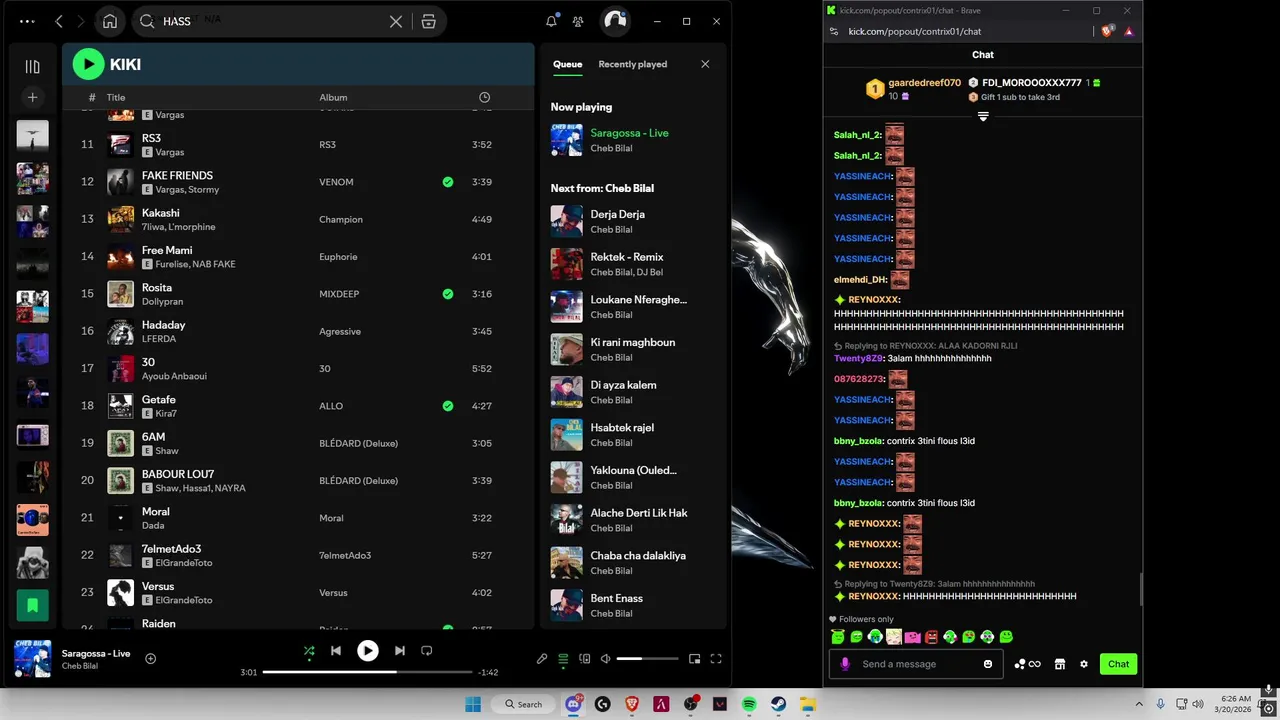Add Saragossa - Live to Liked Songs
This screenshot has width=1280, height=720.
click(x=151, y=658)
